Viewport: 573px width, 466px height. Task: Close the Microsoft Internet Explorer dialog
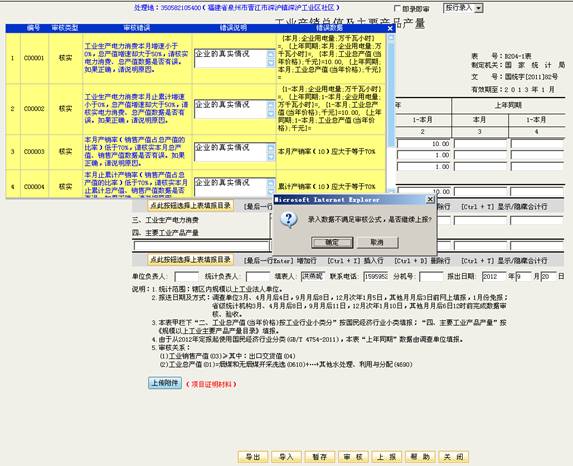[430, 199]
